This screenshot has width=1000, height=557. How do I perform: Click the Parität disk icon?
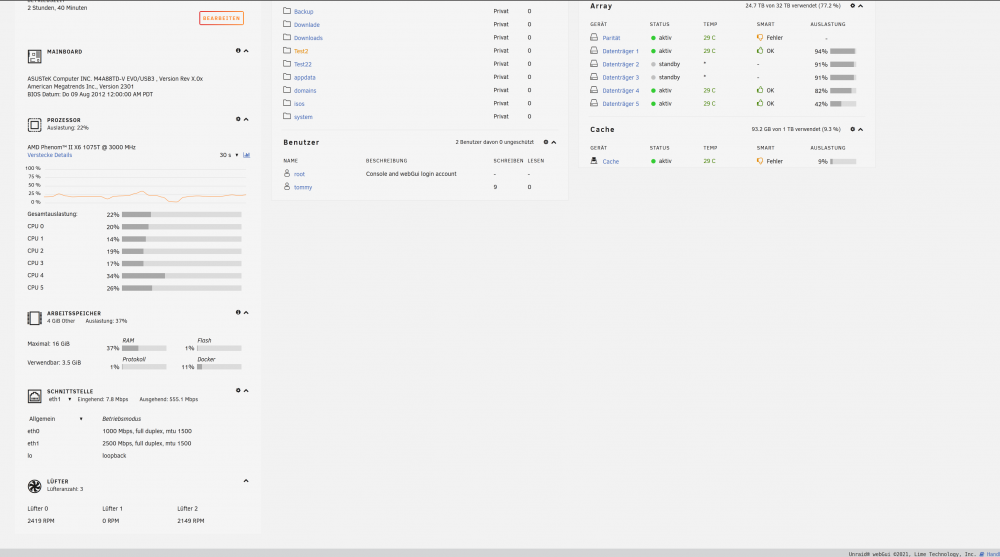coord(594,37)
